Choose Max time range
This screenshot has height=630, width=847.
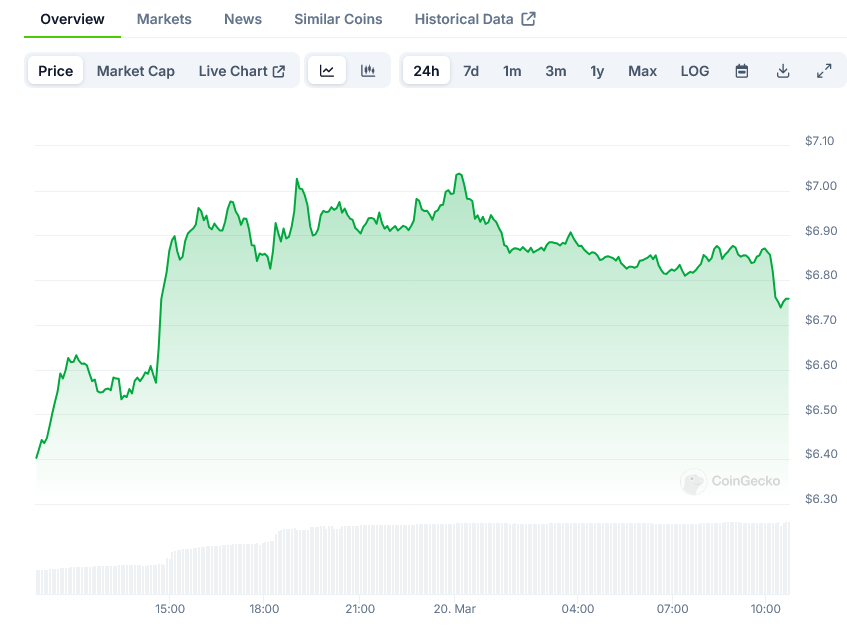643,71
